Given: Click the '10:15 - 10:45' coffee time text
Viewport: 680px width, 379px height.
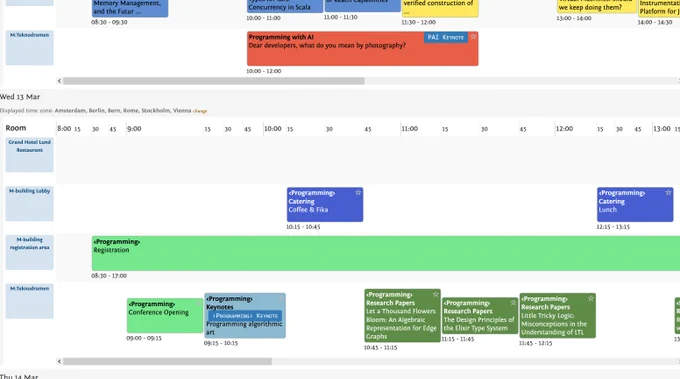Looking at the screenshot, I should pos(303,227).
